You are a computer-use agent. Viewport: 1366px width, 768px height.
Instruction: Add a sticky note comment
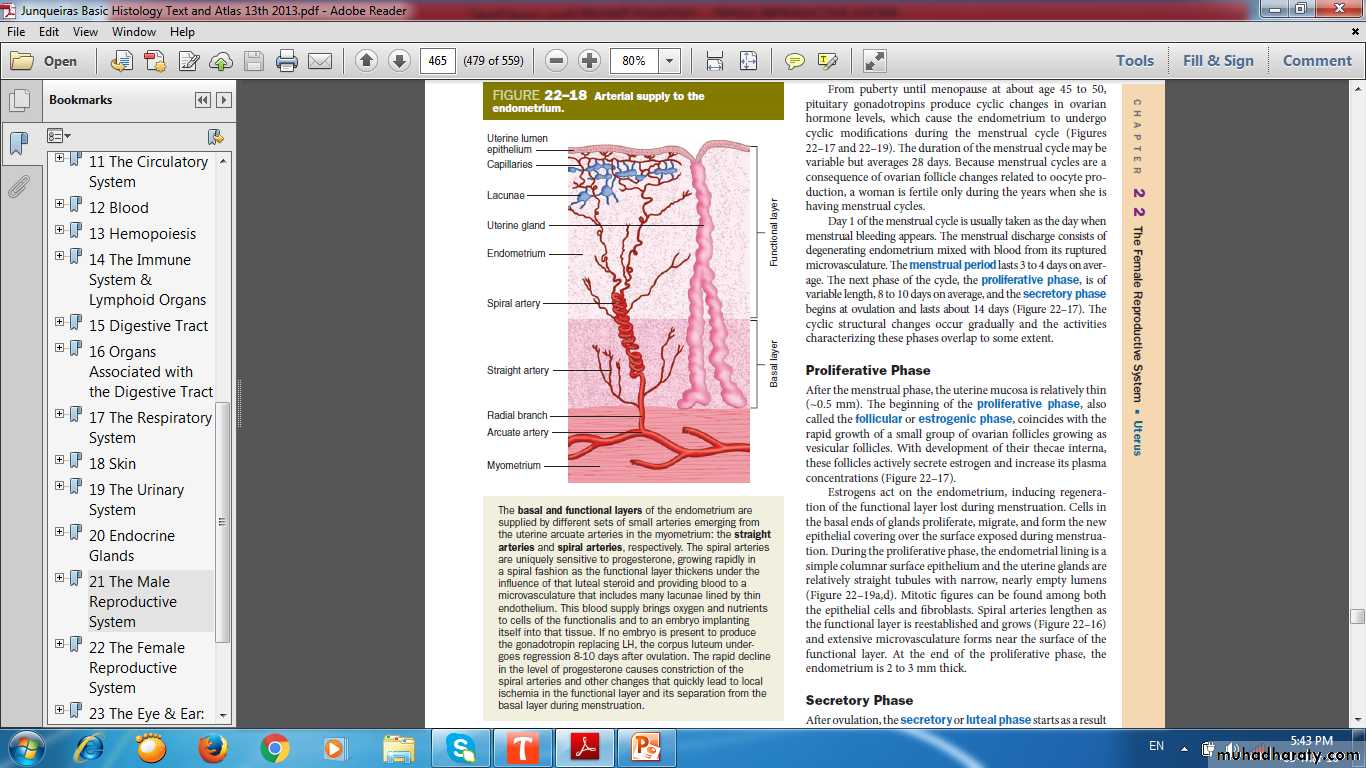tap(795, 61)
